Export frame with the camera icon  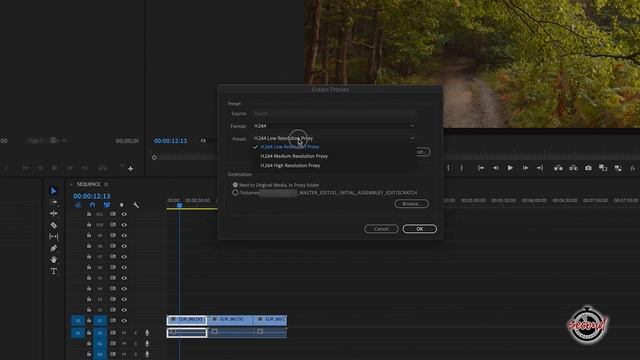588,168
